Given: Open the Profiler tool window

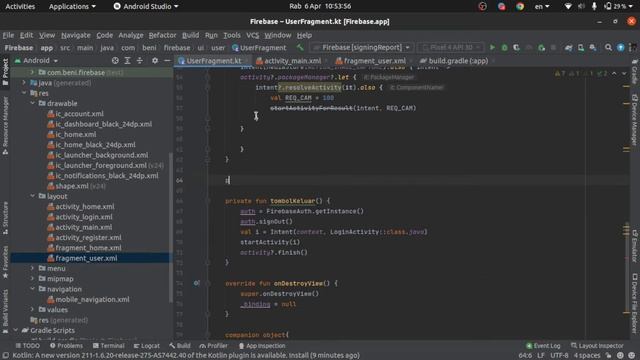Looking at the screenshot, I should [213, 346].
